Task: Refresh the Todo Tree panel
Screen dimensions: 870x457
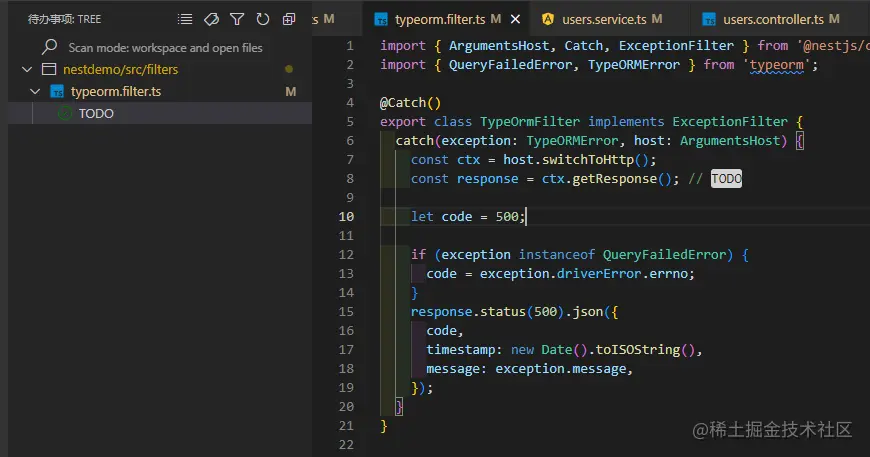Action: tap(263, 19)
